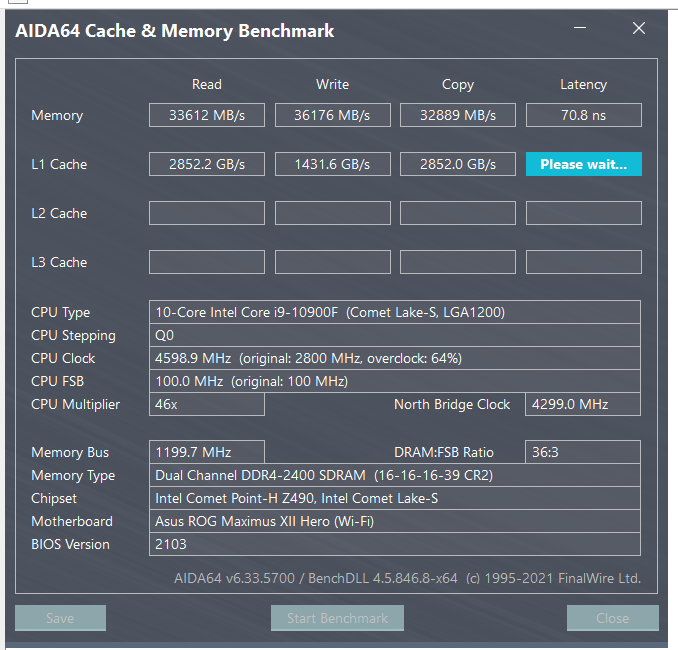
Task: Click the L3 Cache row label
Action: (59, 262)
